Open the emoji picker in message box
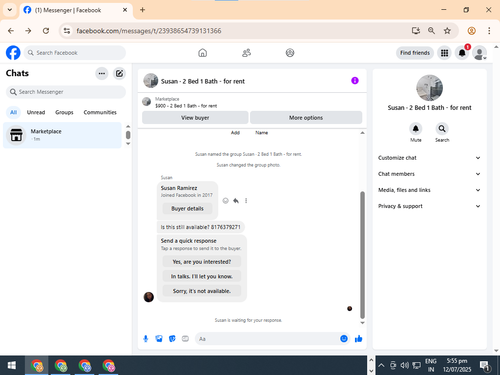500x375 pixels. [x=344, y=339]
